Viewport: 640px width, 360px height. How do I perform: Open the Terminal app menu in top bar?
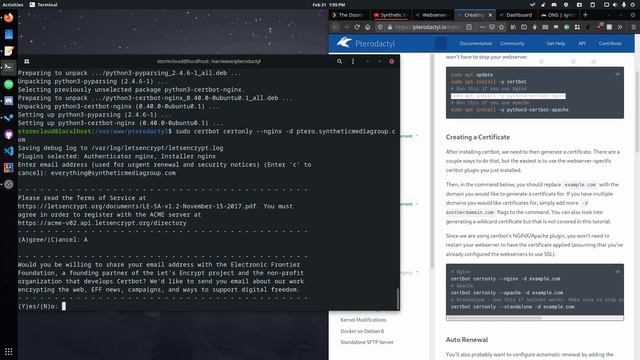[43, 4]
